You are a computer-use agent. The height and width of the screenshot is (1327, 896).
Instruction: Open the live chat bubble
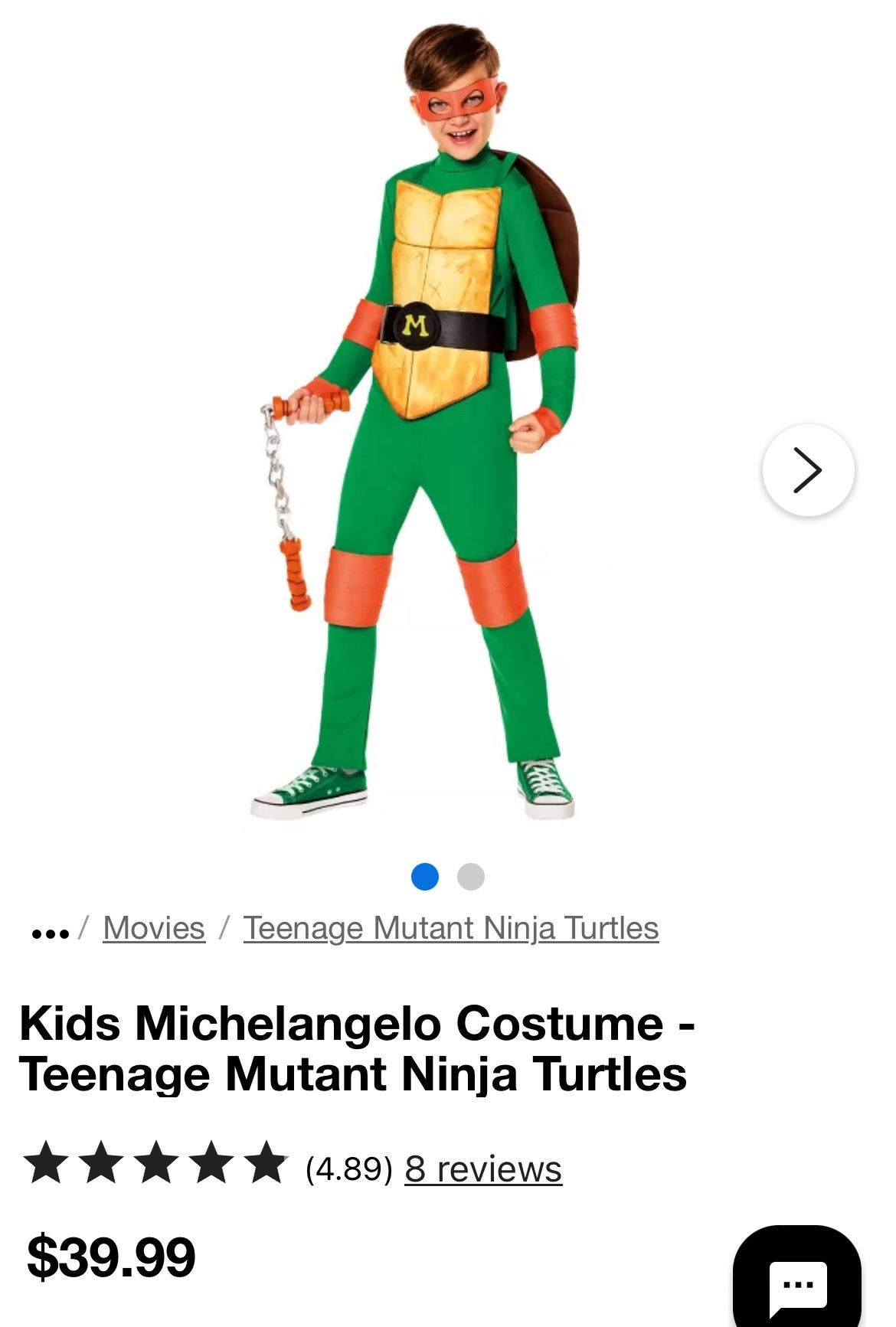pos(797,1282)
